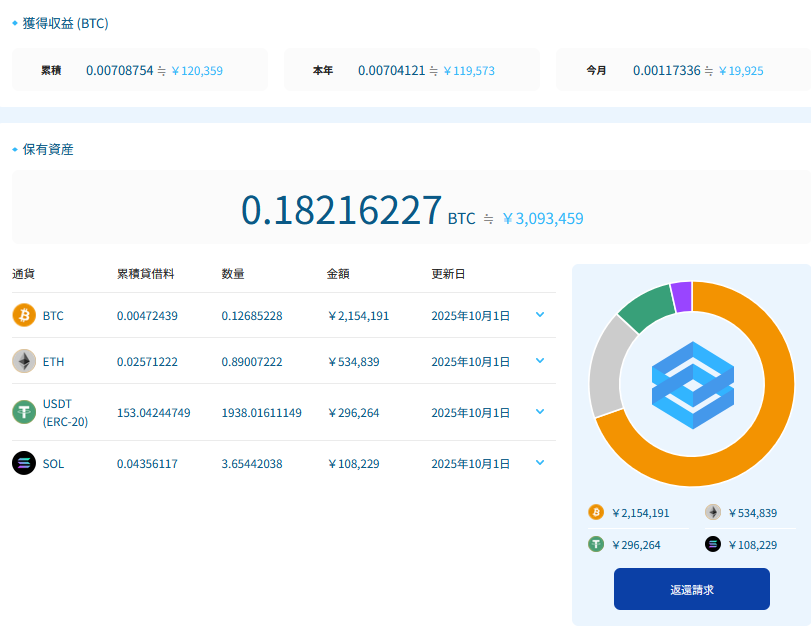
Task: Click Ethereum icon in chart legend
Action: point(713,513)
